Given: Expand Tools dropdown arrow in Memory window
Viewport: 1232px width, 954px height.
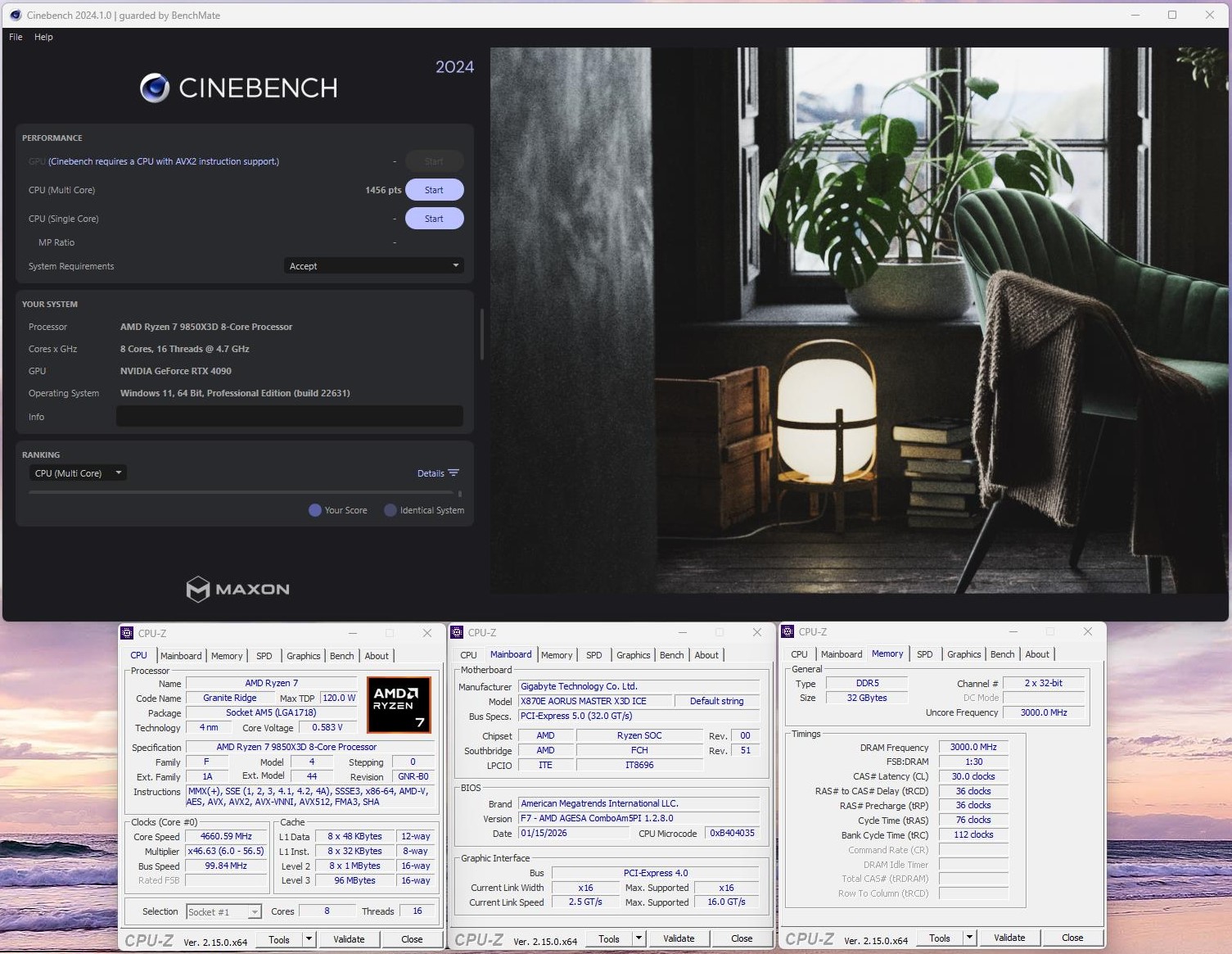Looking at the screenshot, I should pos(969,938).
